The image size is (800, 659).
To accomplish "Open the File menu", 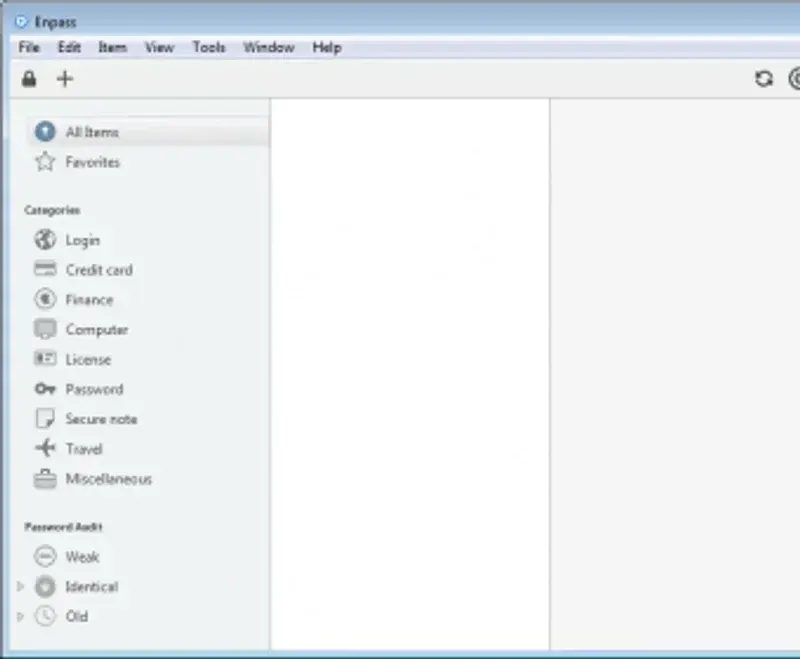I will pyautogui.click(x=29, y=47).
